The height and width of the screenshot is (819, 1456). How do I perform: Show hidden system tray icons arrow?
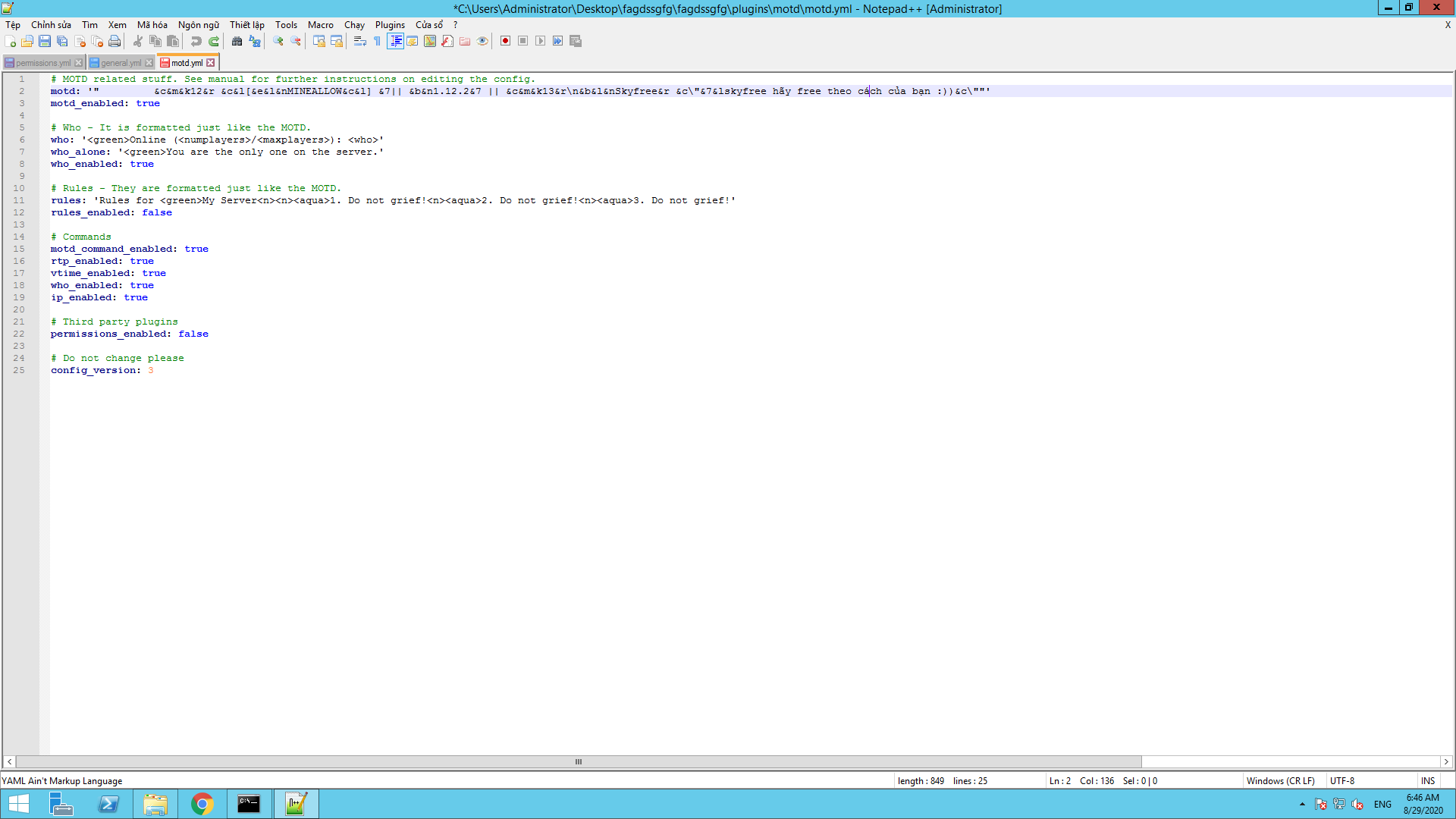(1302, 804)
